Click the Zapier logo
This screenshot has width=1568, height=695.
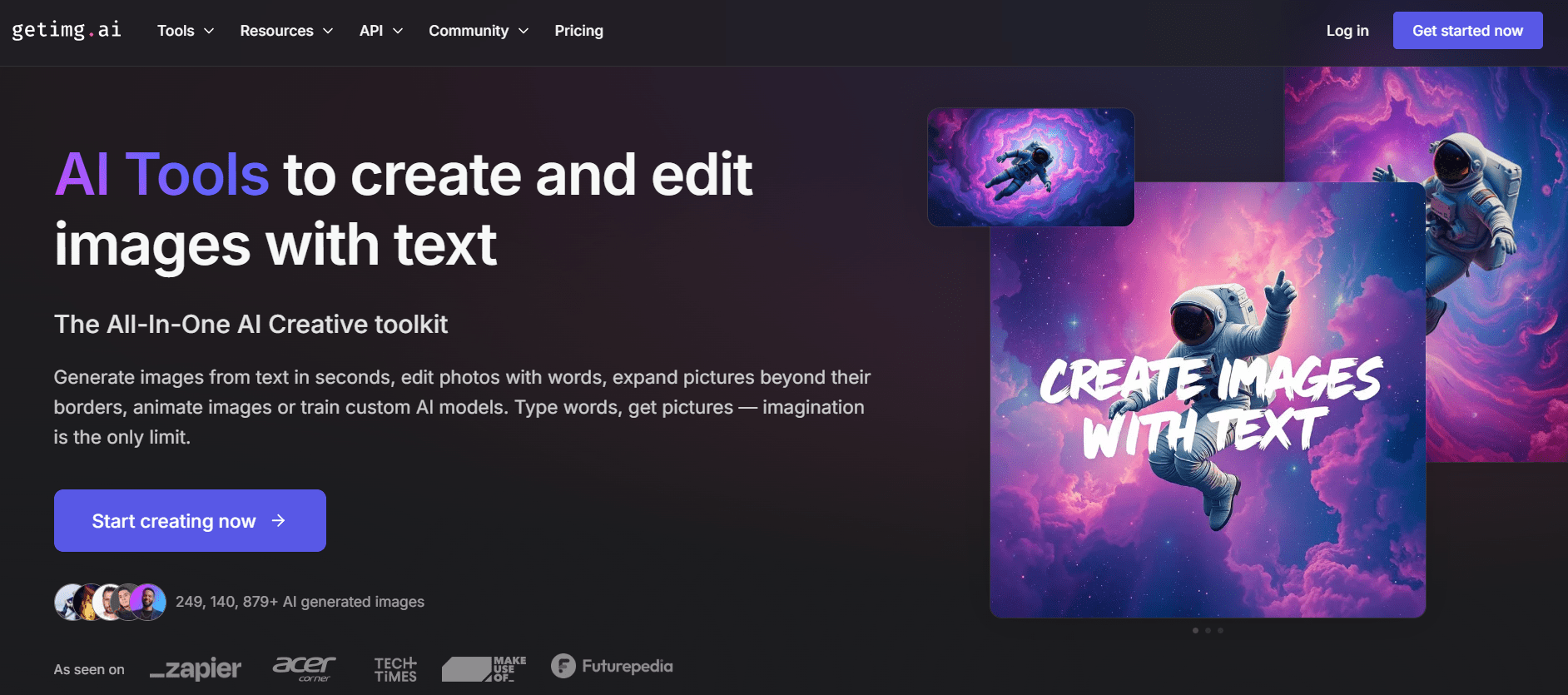click(196, 668)
